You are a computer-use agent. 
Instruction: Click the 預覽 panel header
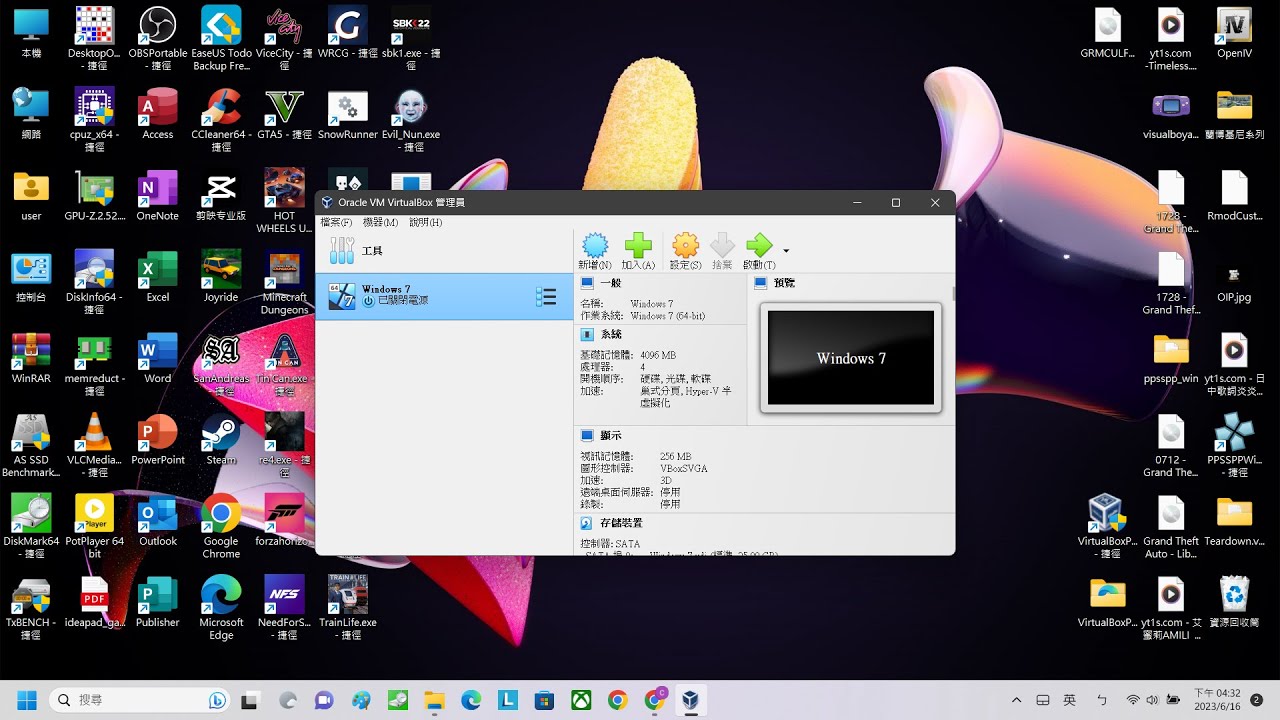pyautogui.click(x=784, y=283)
